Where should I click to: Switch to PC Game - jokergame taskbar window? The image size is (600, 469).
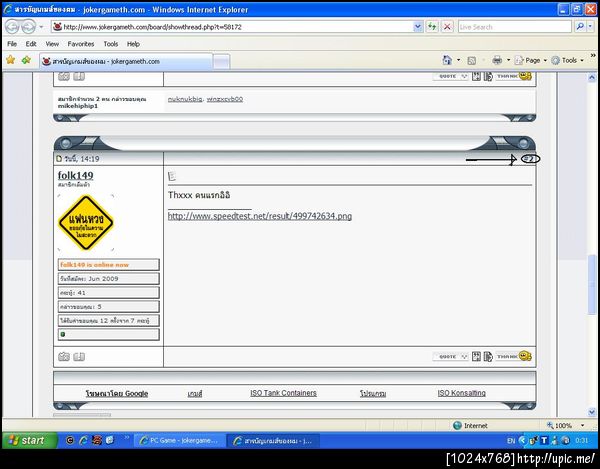(x=178, y=441)
